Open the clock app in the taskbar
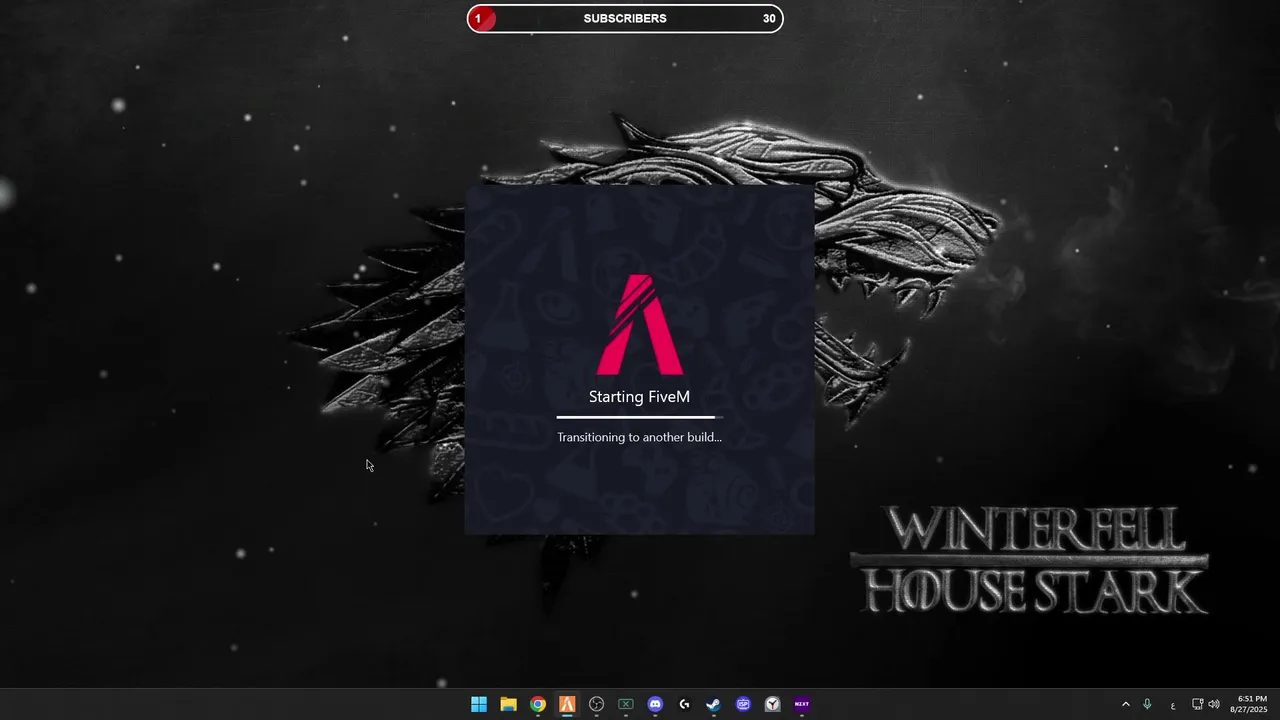The width and height of the screenshot is (1280, 720). point(772,704)
